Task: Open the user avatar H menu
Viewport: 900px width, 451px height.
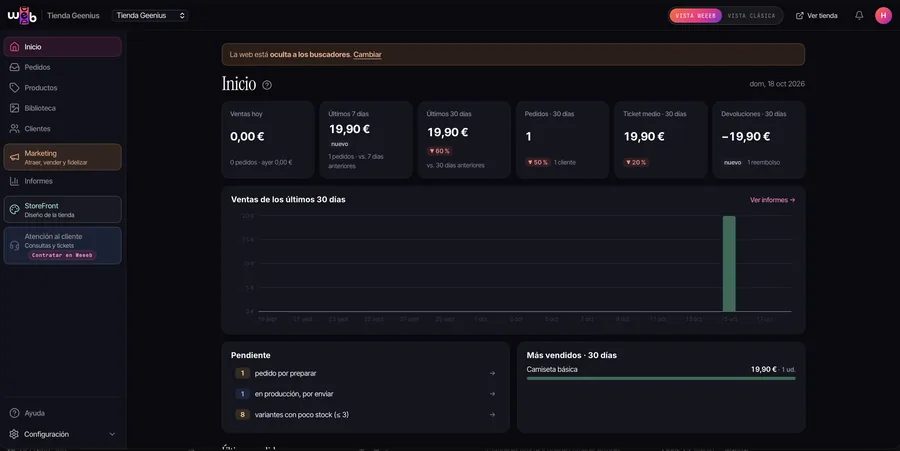Action: point(883,15)
